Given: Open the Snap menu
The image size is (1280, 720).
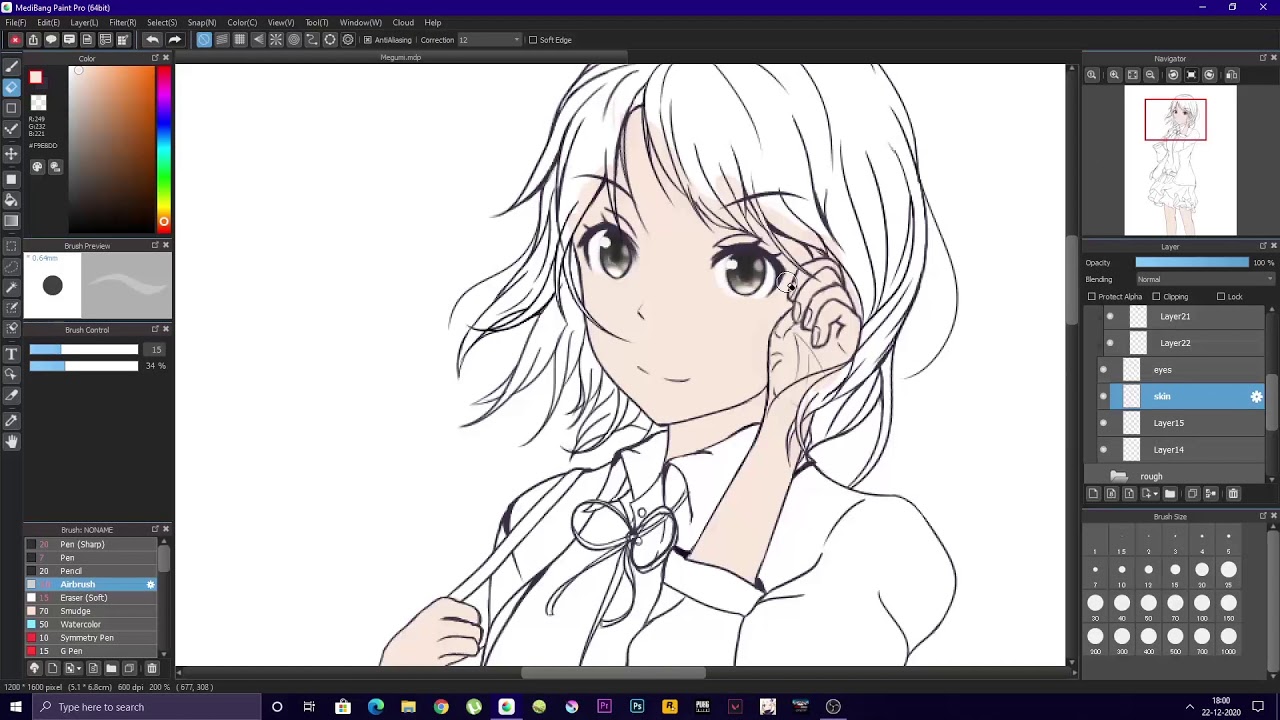Looking at the screenshot, I should tap(201, 22).
